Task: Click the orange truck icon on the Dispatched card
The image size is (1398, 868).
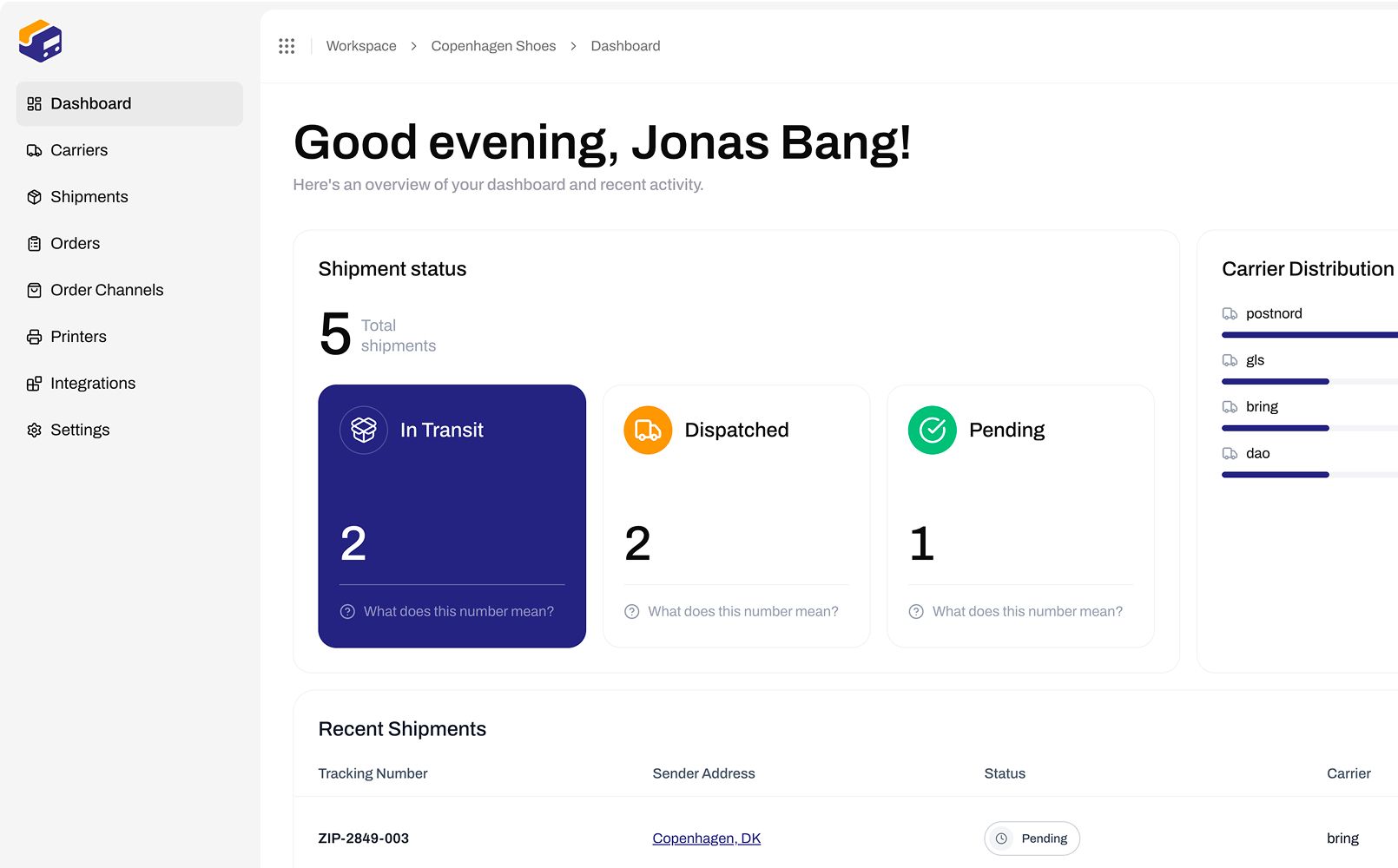Action: point(647,430)
